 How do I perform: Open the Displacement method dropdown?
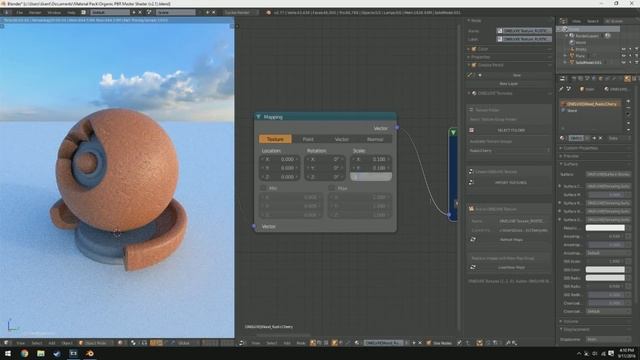pos(608,339)
